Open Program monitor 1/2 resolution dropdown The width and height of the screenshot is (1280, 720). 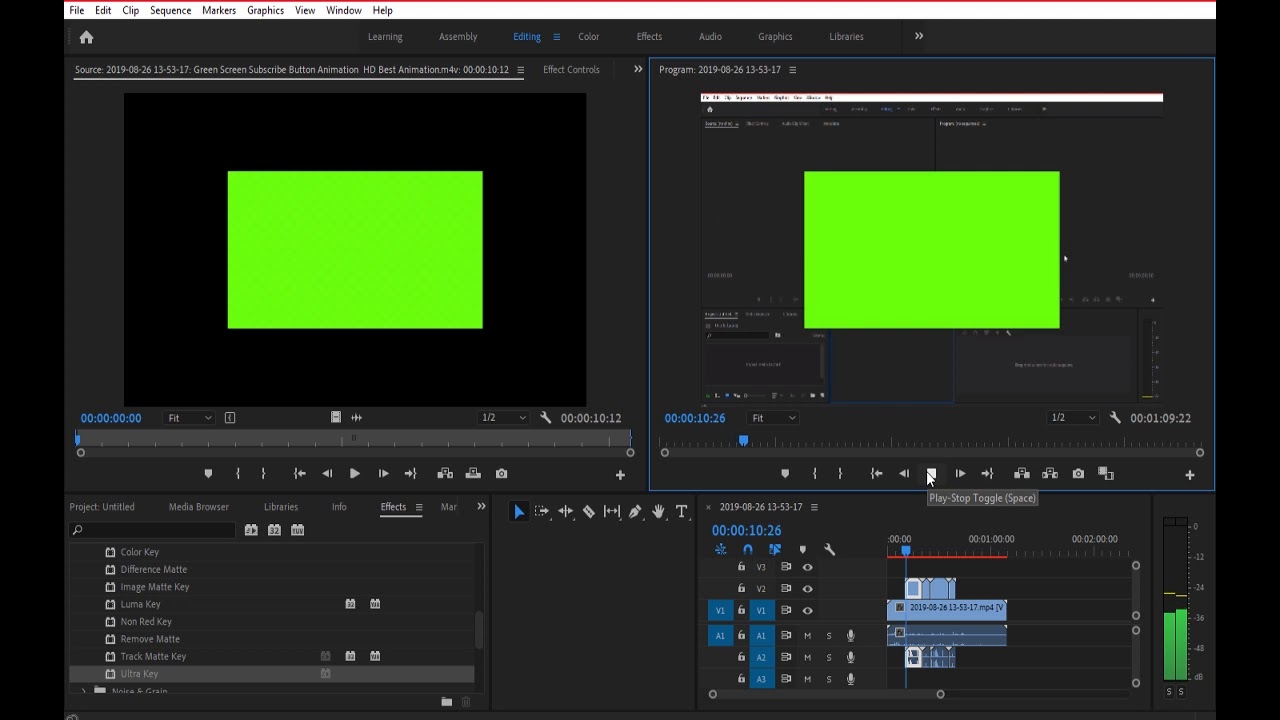[x=1072, y=418]
